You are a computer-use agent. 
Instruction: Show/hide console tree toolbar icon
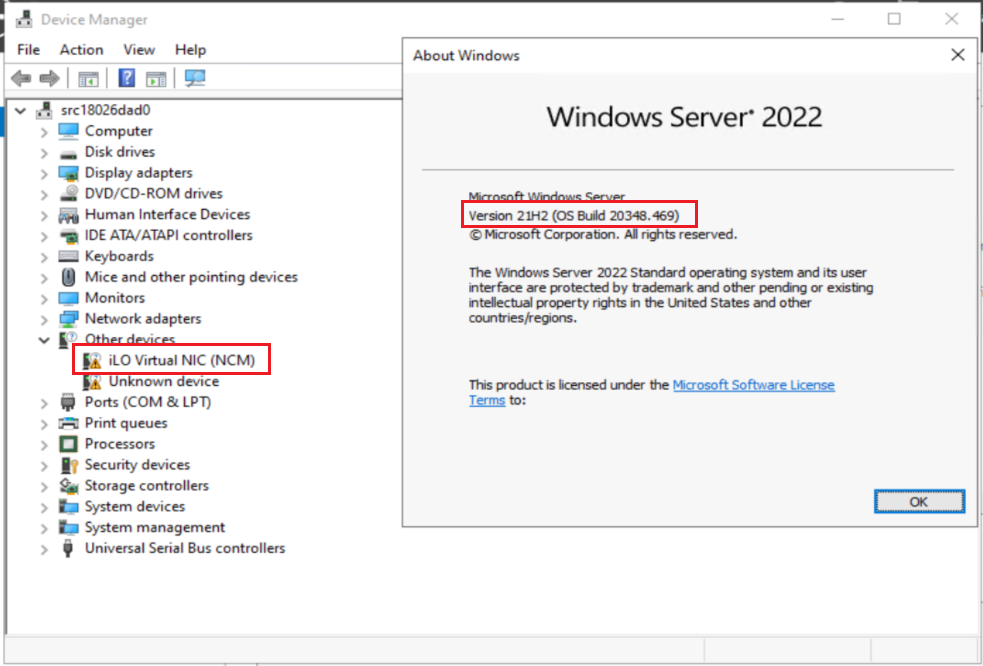(x=88, y=79)
